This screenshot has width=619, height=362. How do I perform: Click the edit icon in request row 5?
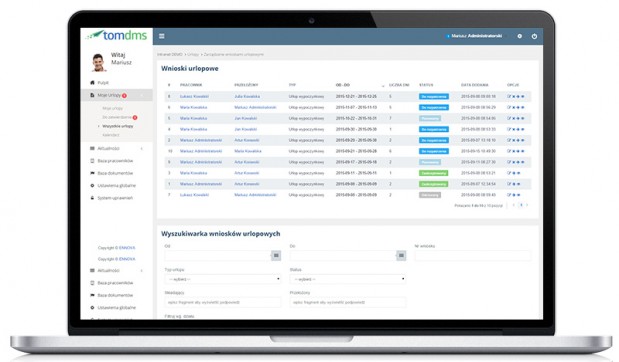click(509, 118)
